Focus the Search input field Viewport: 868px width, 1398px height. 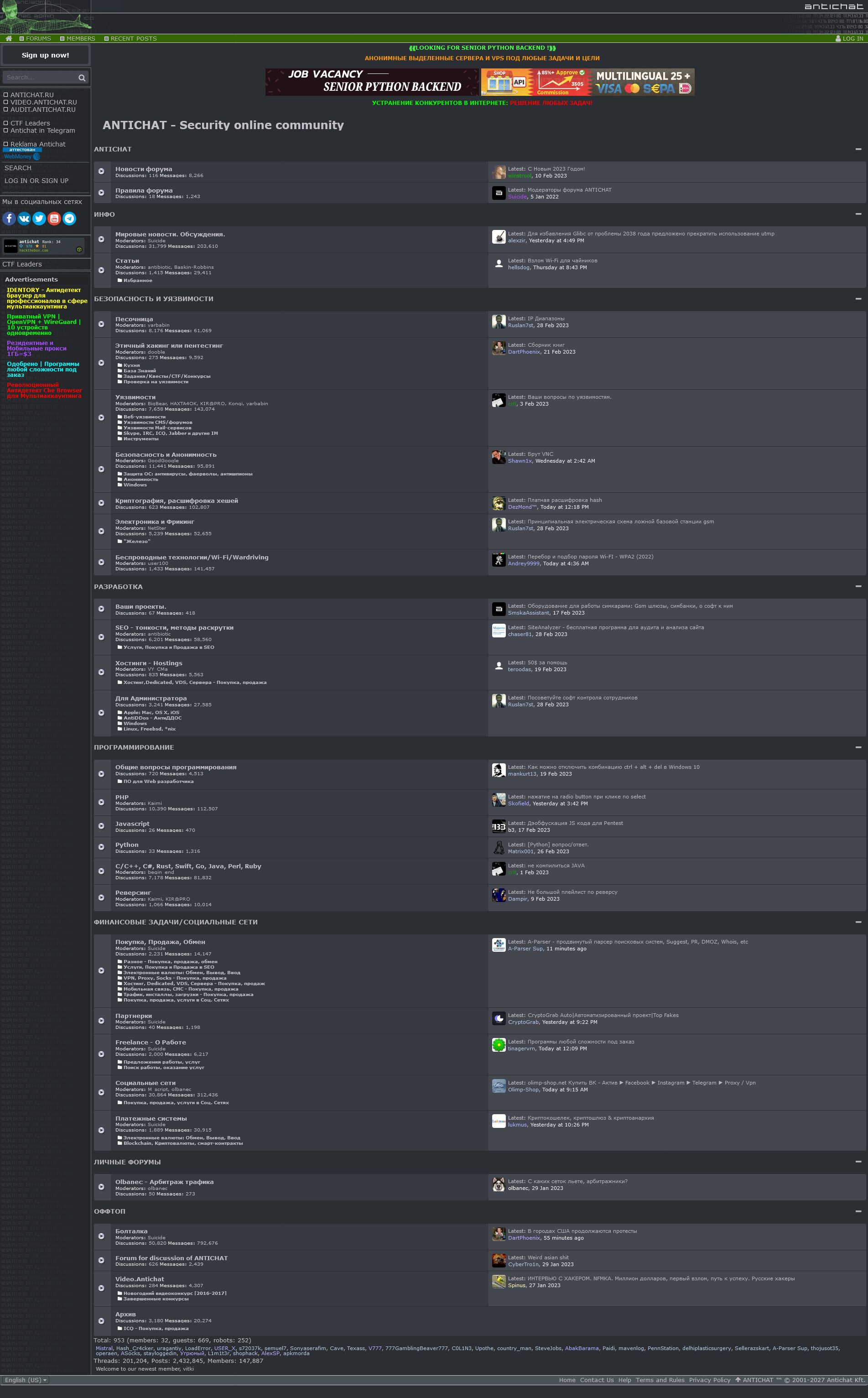click(x=40, y=78)
